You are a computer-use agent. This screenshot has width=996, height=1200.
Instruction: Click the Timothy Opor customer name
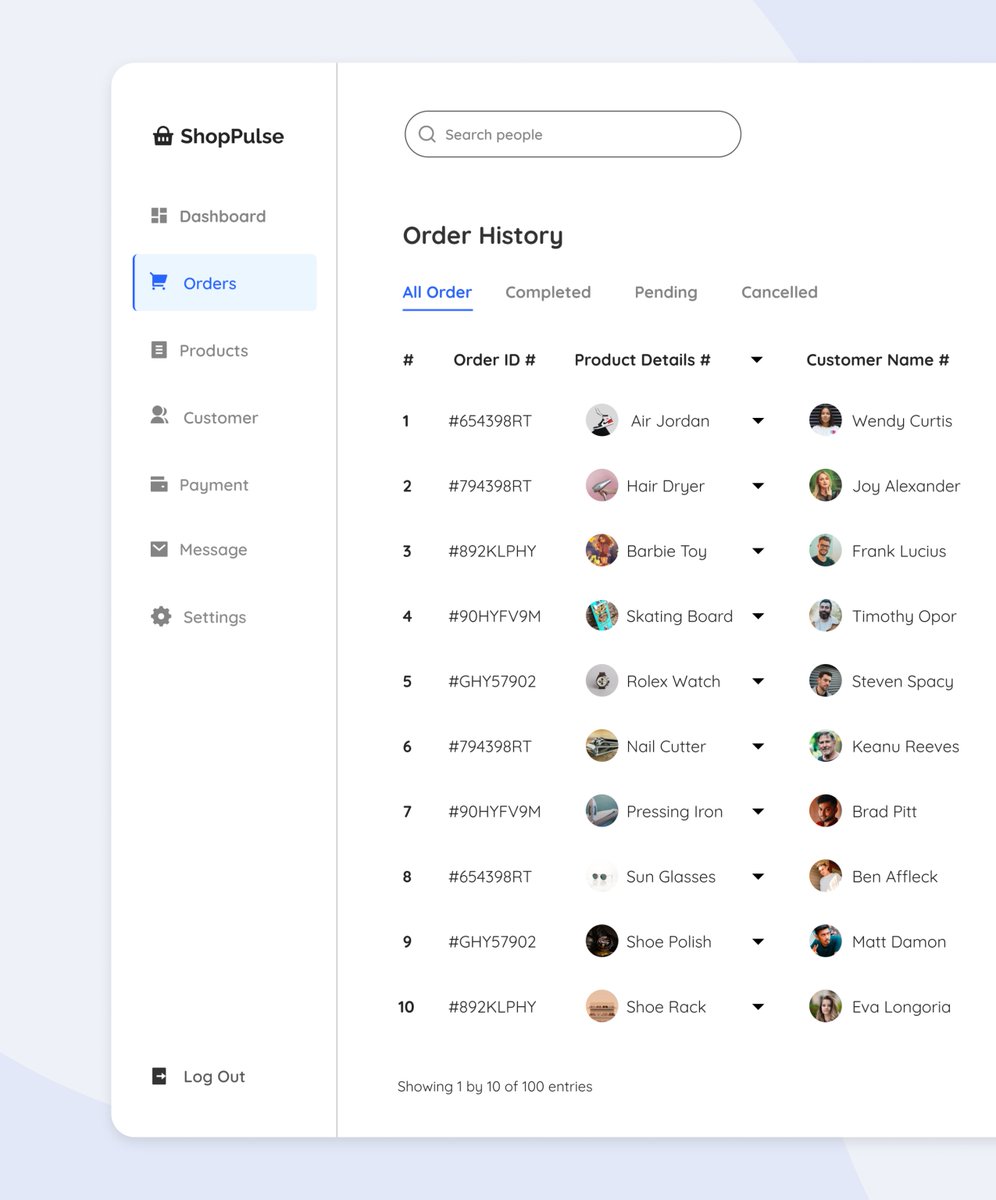(x=904, y=616)
